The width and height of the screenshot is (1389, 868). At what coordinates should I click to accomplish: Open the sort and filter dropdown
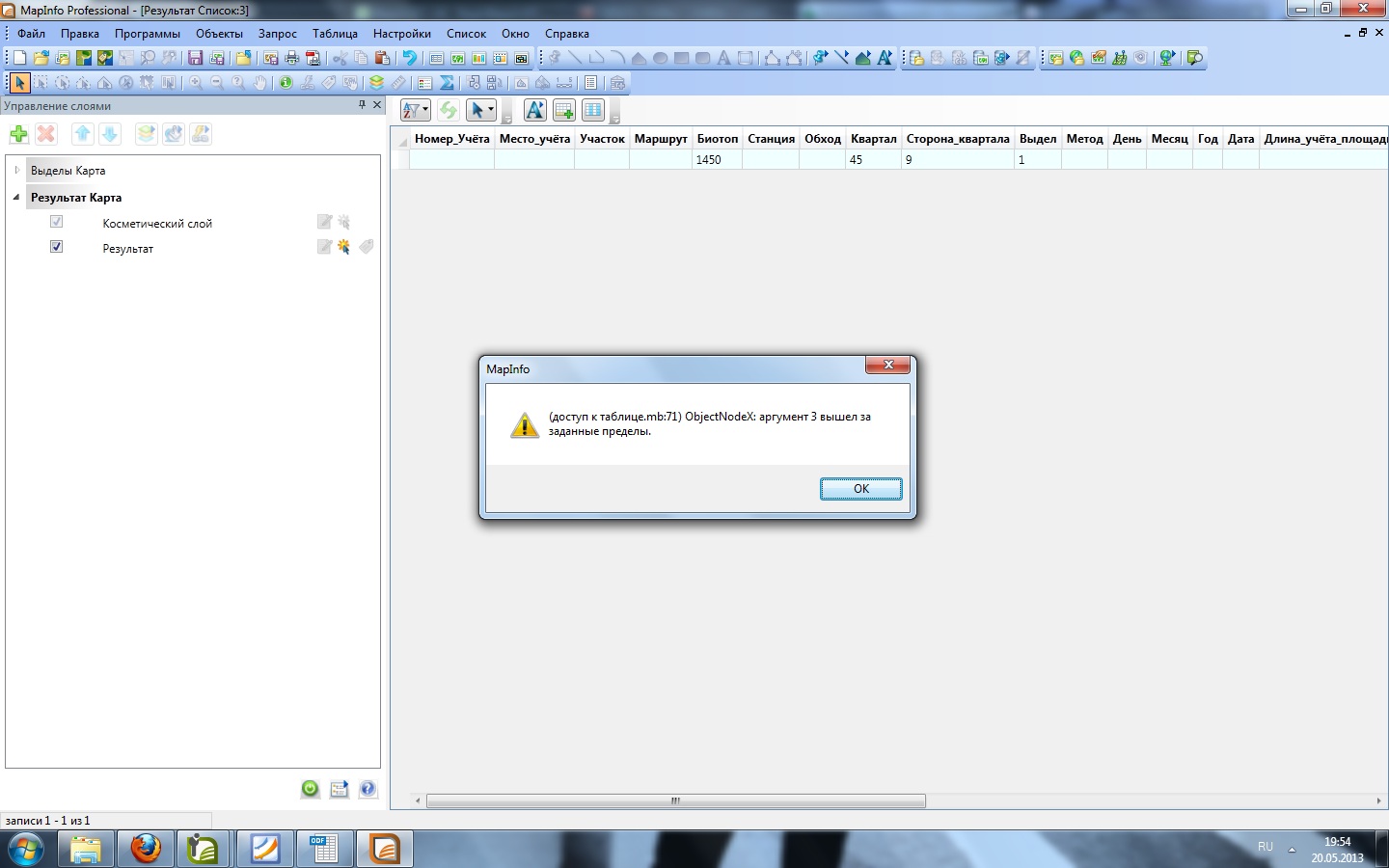pyautogui.click(x=416, y=110)
